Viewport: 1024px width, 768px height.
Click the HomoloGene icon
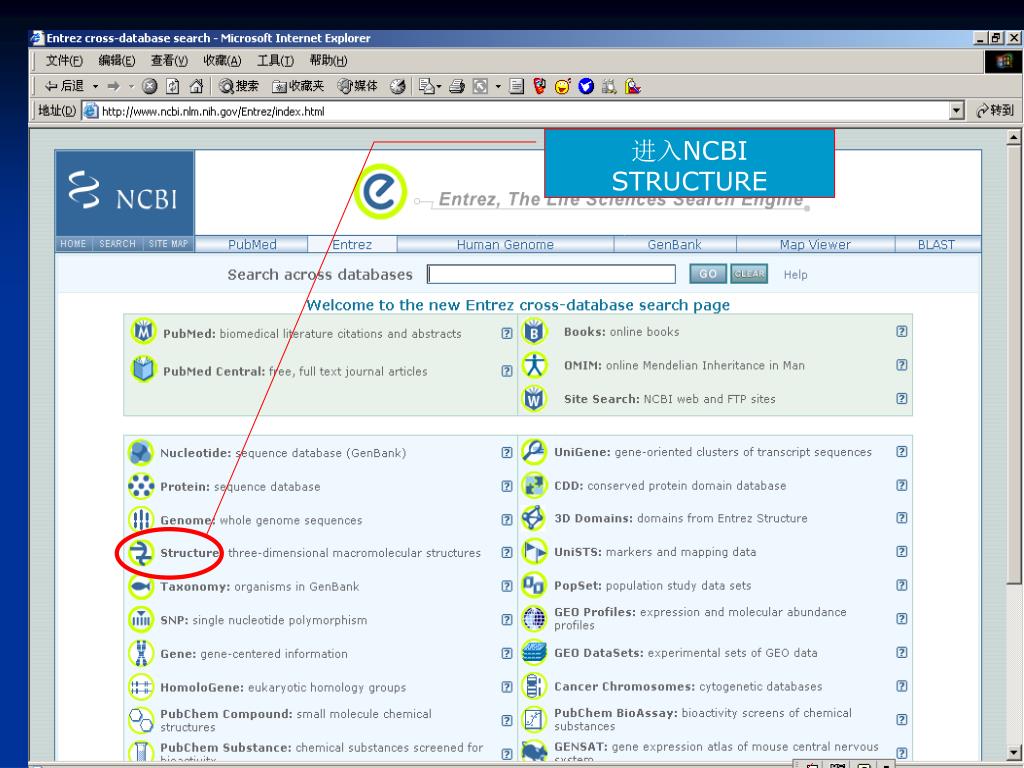click(x=141, y=687)
